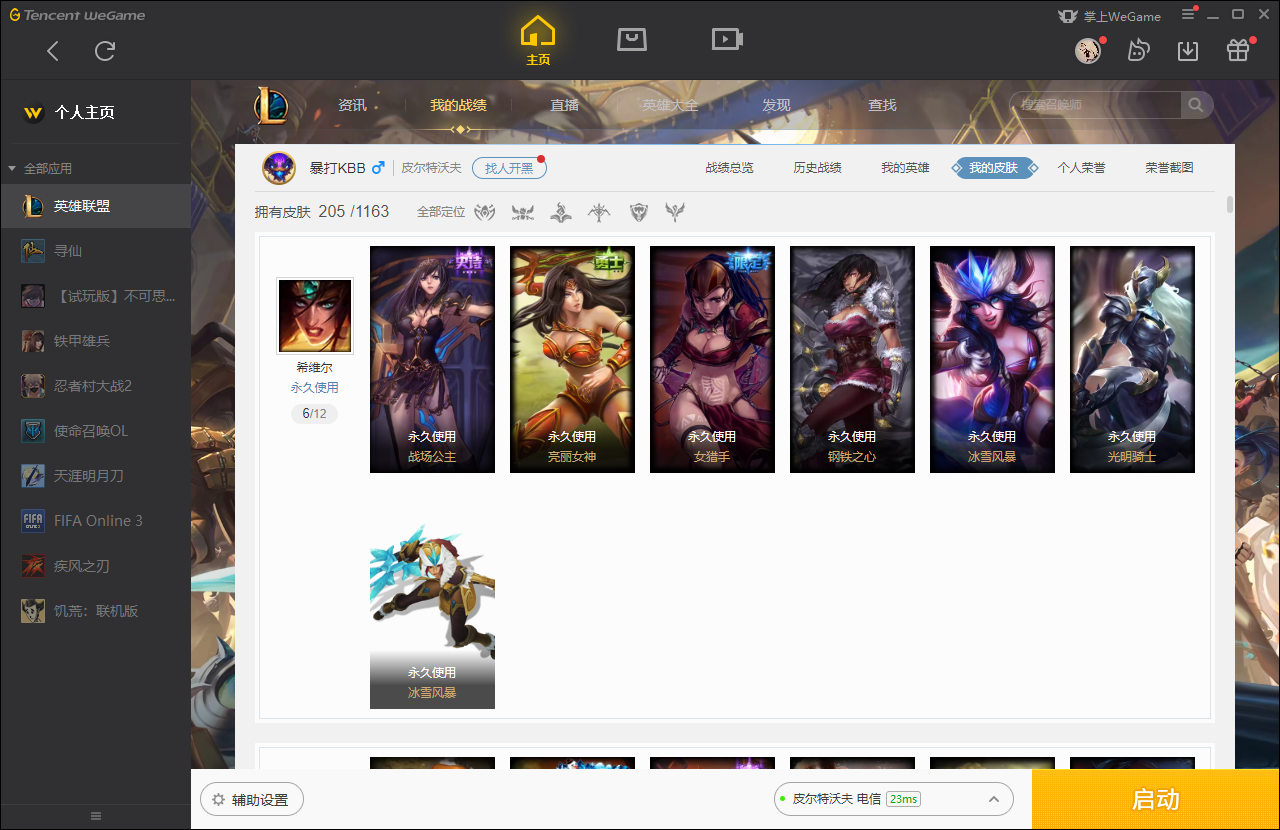1280x830 pixels.
Task: Click the vertical scrollbar thumb
Action: pyautogui.click(x=1229, y=205)
